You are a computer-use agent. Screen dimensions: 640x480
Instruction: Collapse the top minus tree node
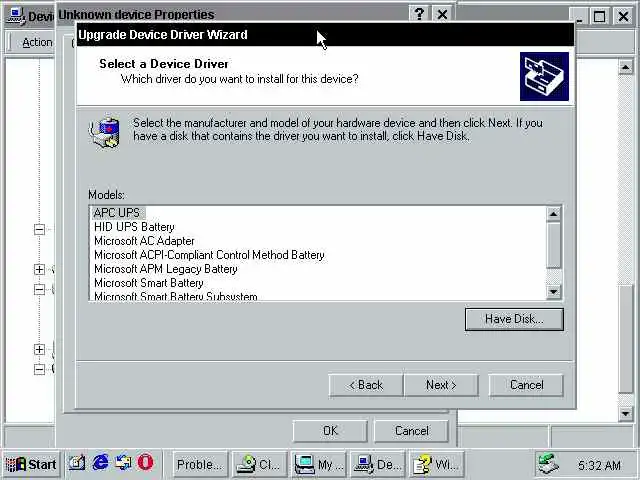pos(39,229)
